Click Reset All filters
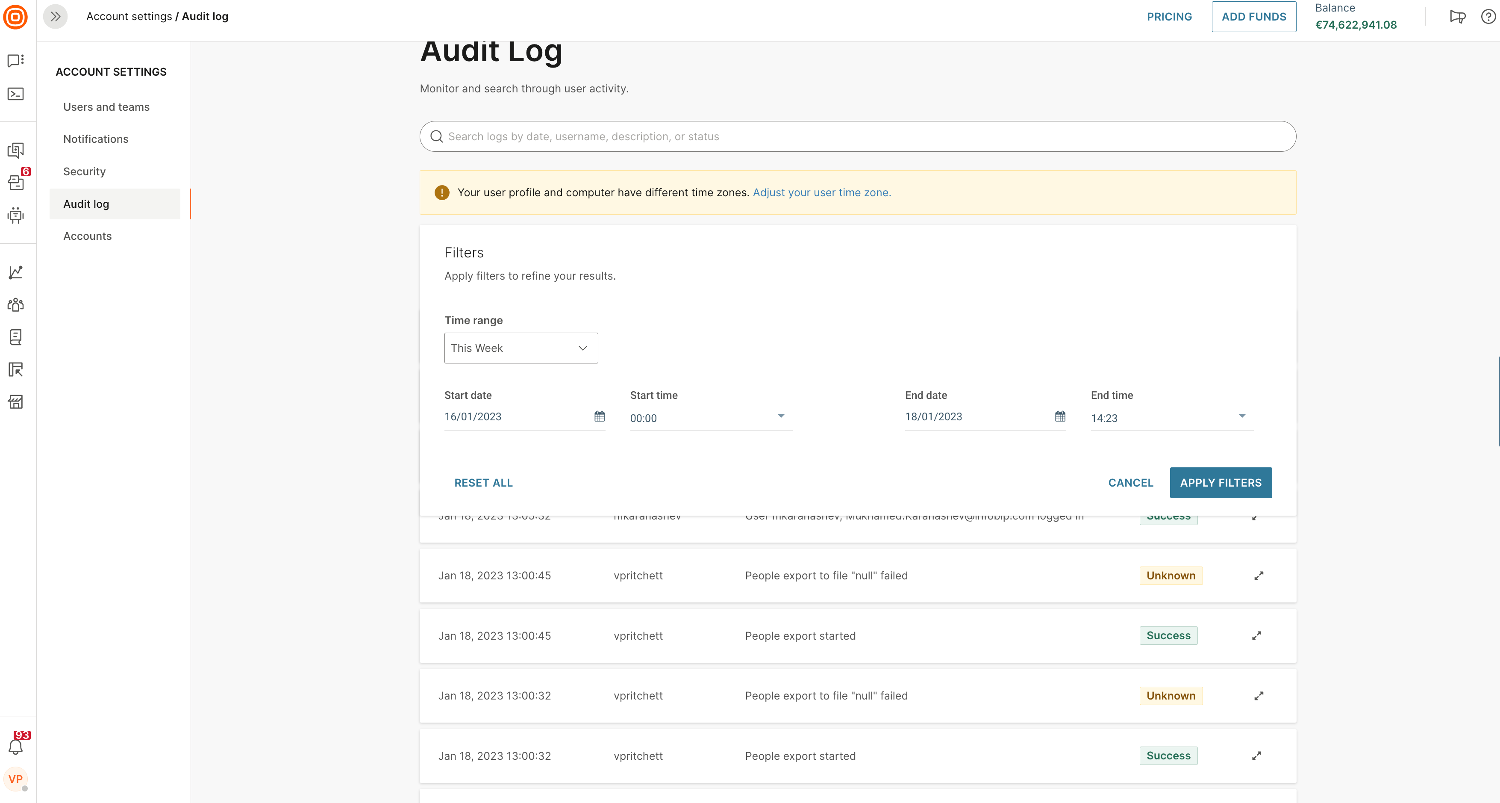This screenshot has width=1500, height=803. (483, 483)
